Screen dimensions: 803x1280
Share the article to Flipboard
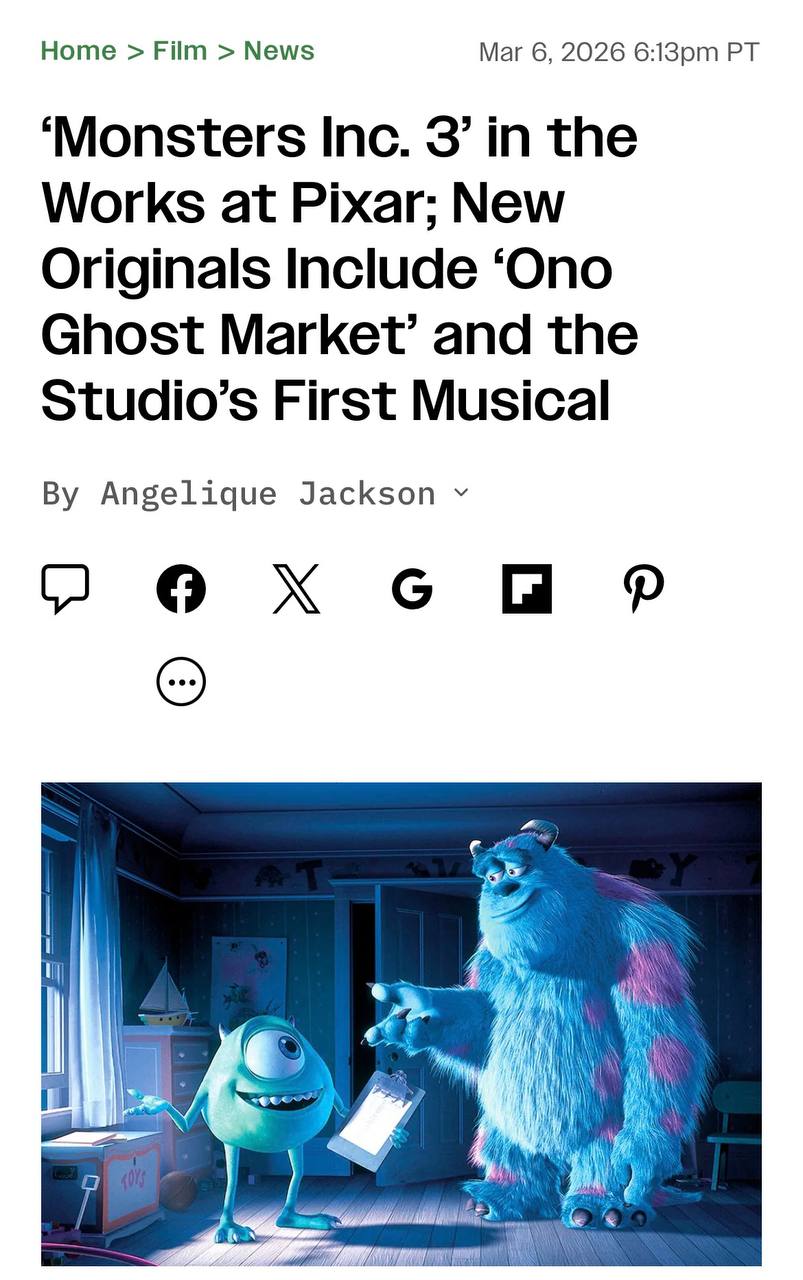(x=527, y=589)
